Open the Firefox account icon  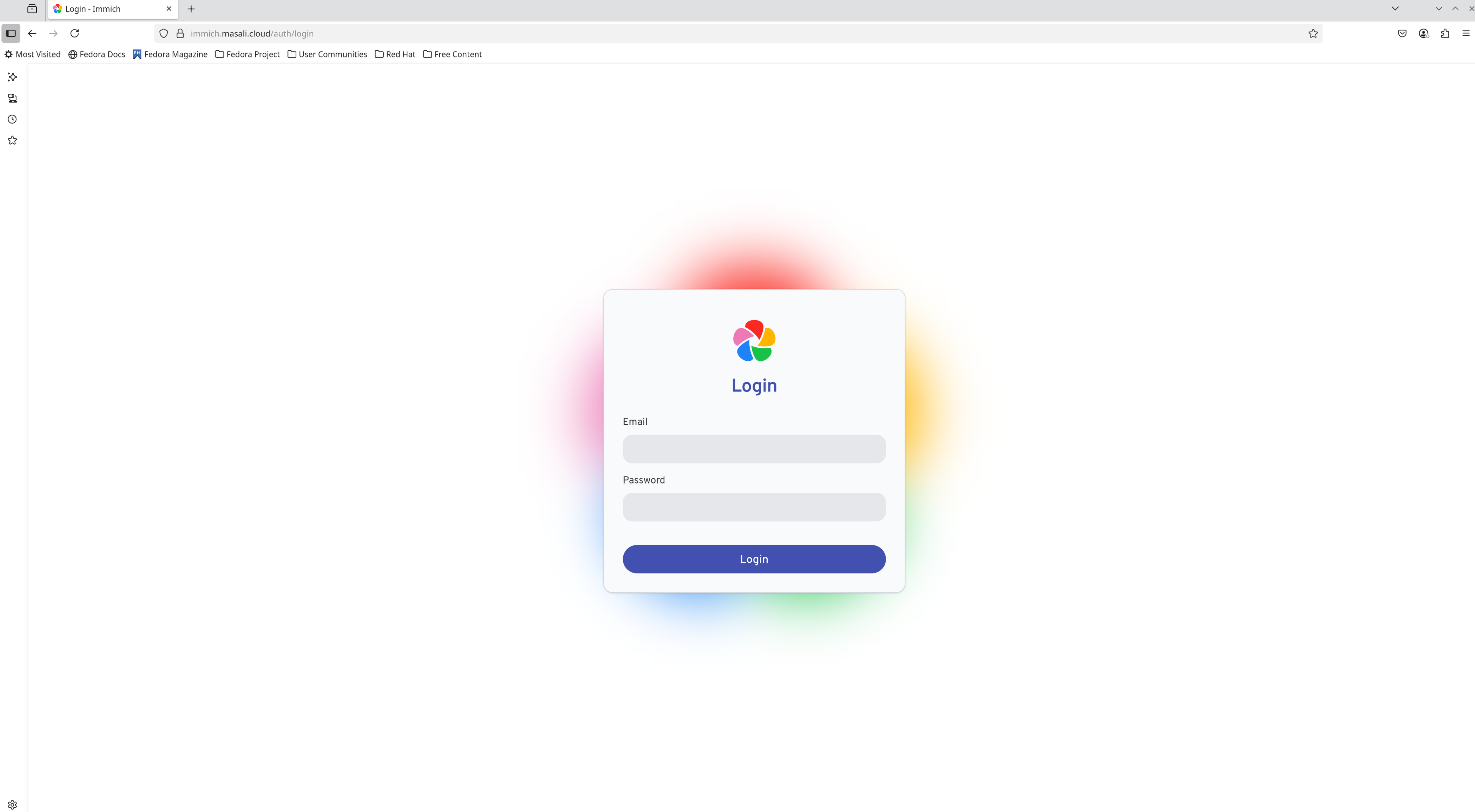tap(1423, 33)
